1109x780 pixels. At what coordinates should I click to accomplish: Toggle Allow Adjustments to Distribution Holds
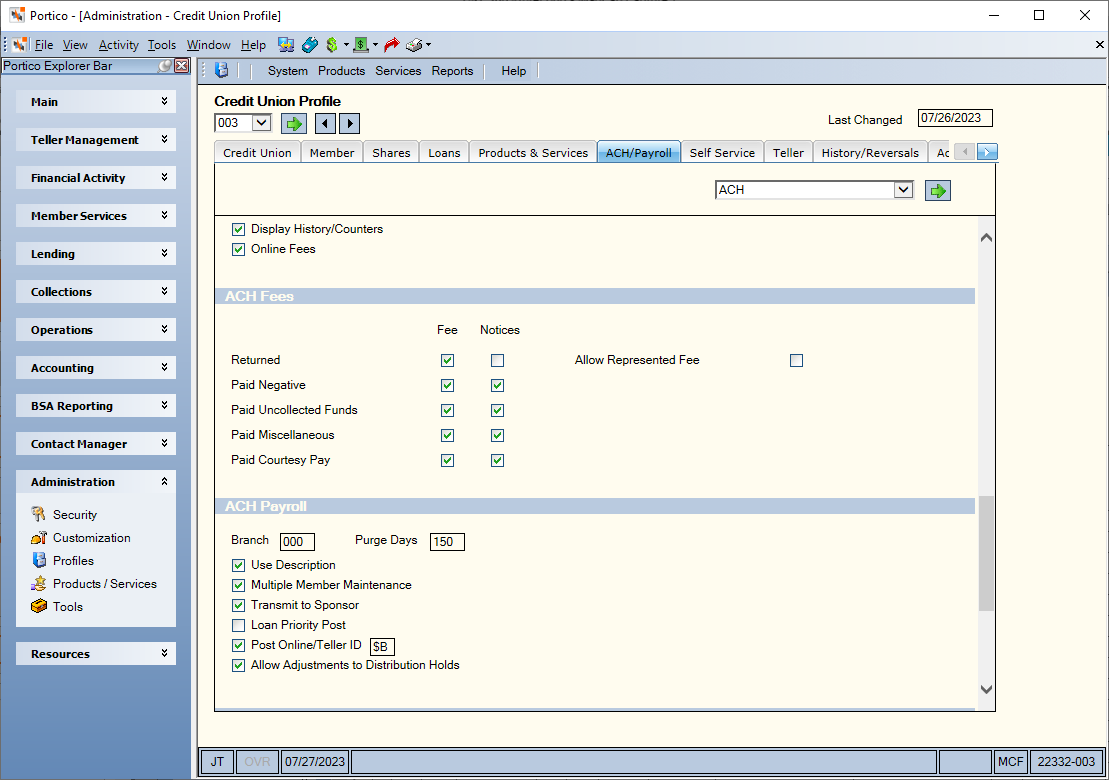click(x=238, y=665)
